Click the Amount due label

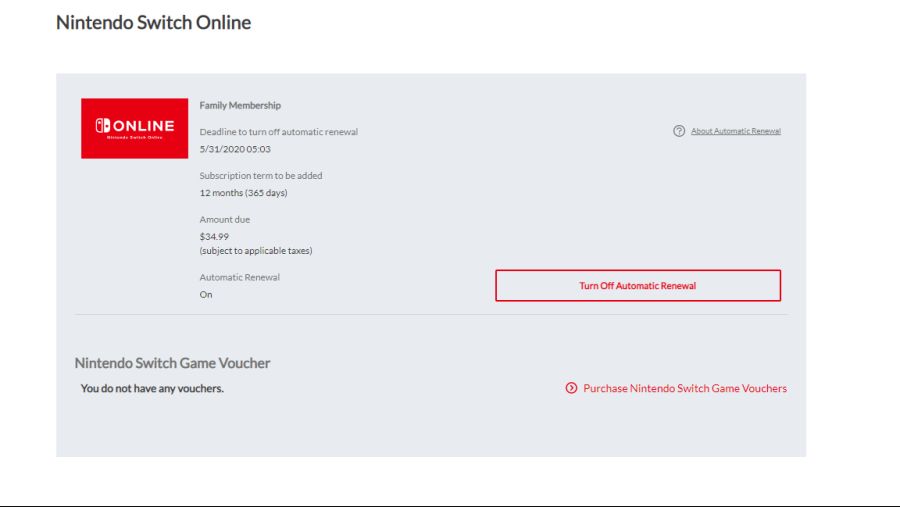tap(224, 219)
